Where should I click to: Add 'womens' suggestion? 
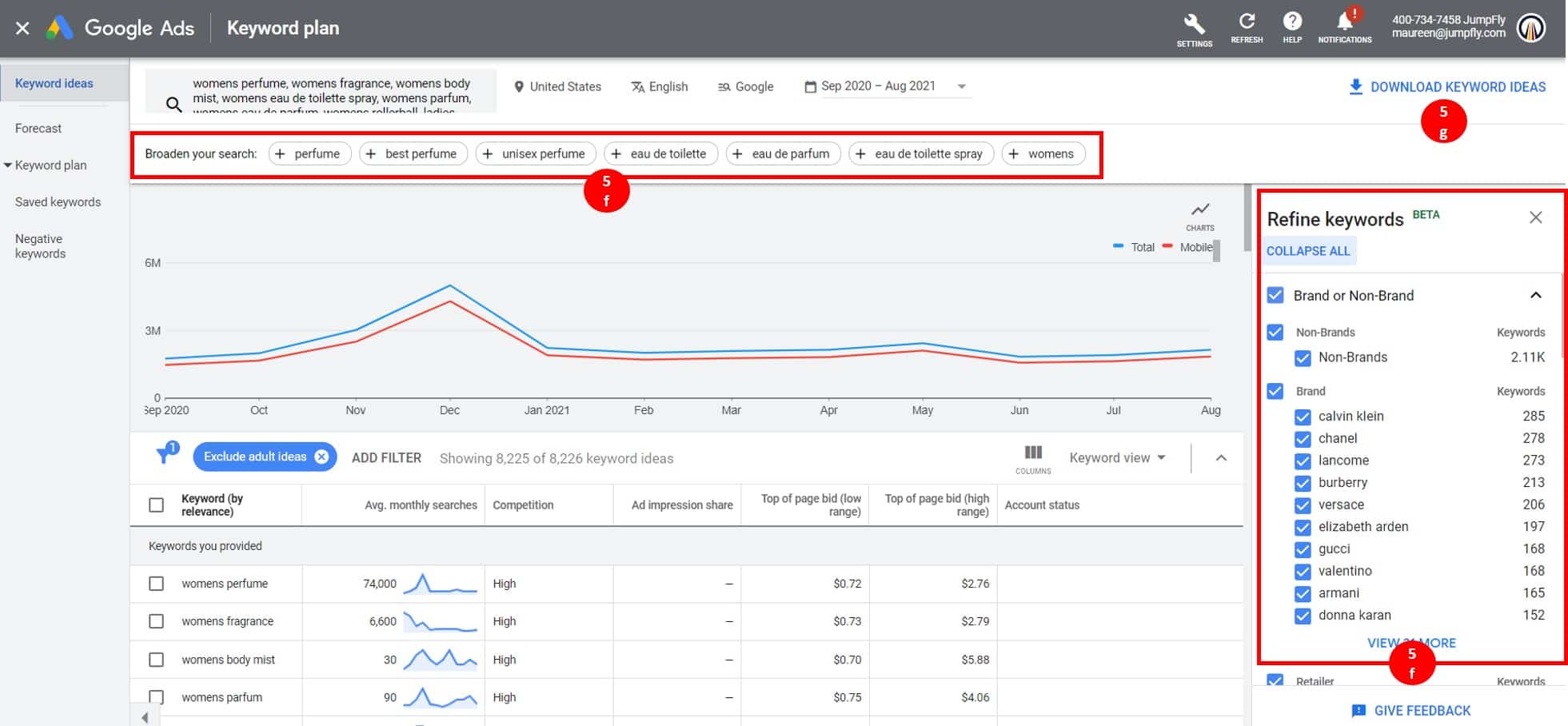click(1043, 154)
